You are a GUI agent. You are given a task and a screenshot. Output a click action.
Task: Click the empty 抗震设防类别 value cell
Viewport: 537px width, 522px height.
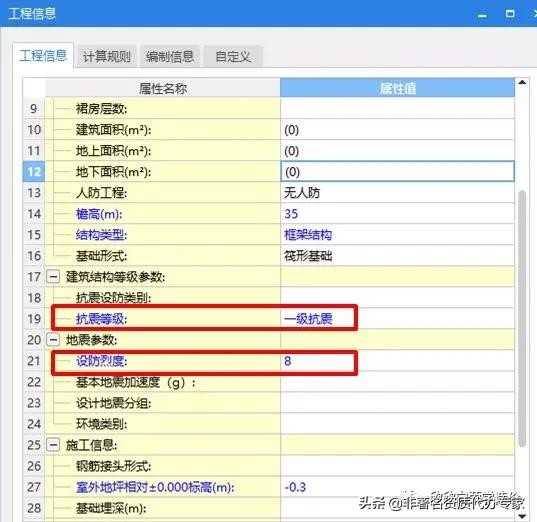tap(398, 298)
